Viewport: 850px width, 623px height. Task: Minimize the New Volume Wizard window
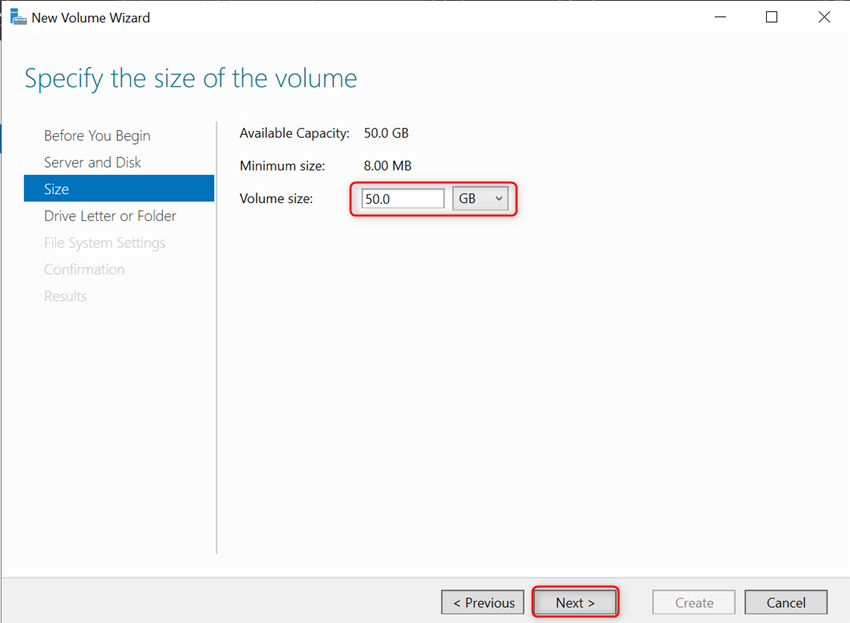[x=718, y=17]
